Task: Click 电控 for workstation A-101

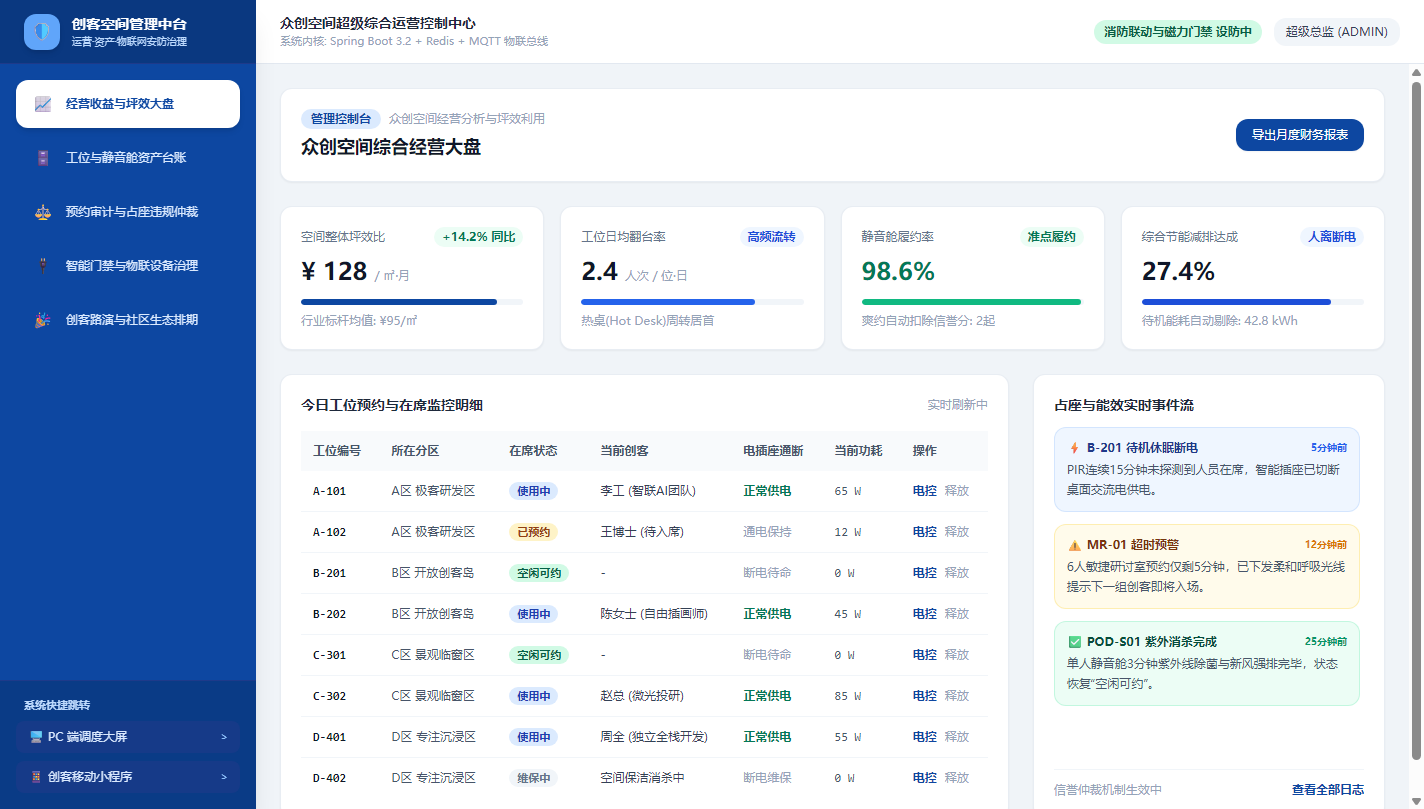Action: 925,491
